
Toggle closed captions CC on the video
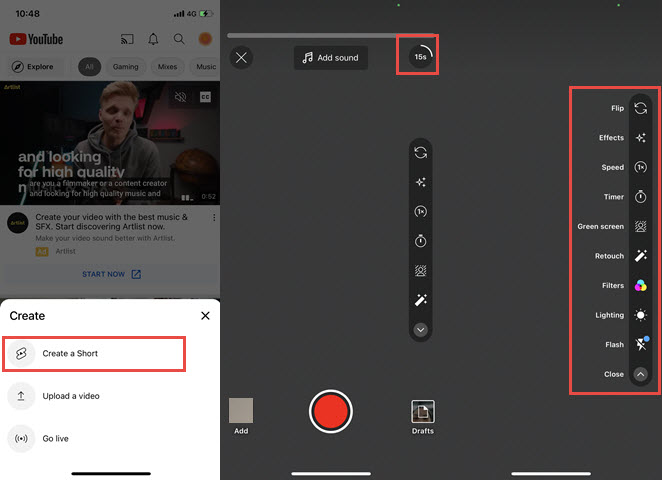tap(205, 97)
